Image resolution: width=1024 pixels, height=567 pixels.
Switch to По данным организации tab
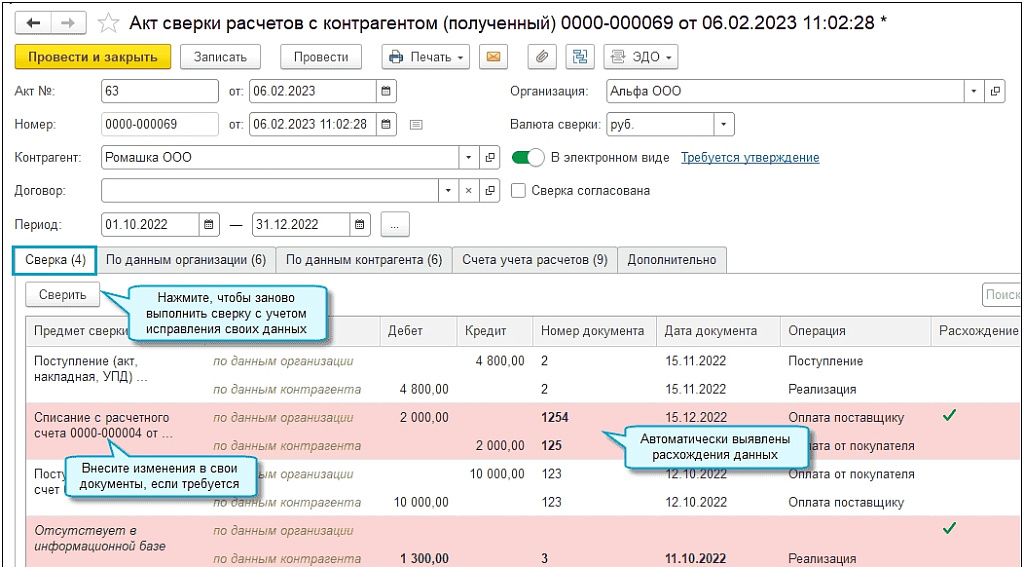[186, 260]
